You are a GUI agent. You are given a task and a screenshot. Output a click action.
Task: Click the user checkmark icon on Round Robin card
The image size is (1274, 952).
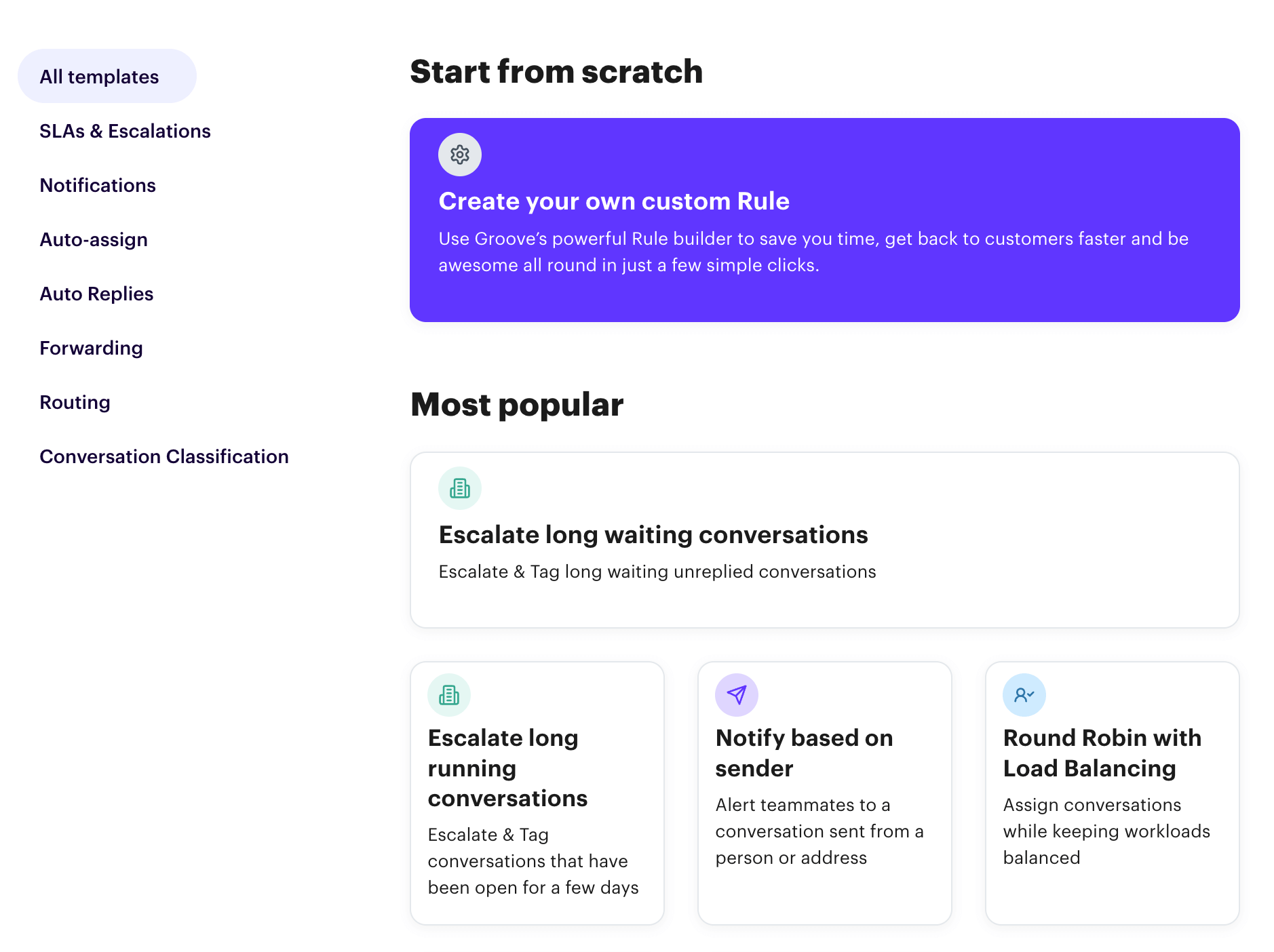point(1024,695)
